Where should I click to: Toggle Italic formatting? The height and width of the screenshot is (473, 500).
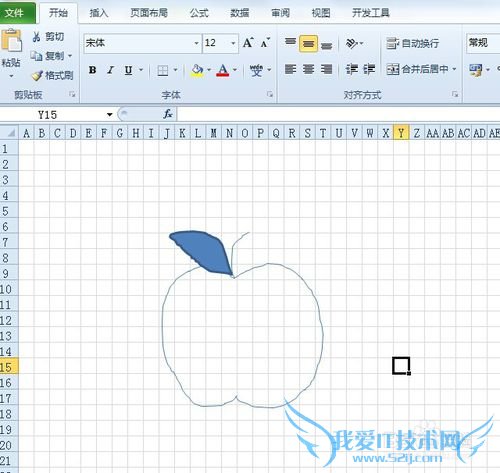(x=111, y=70)
